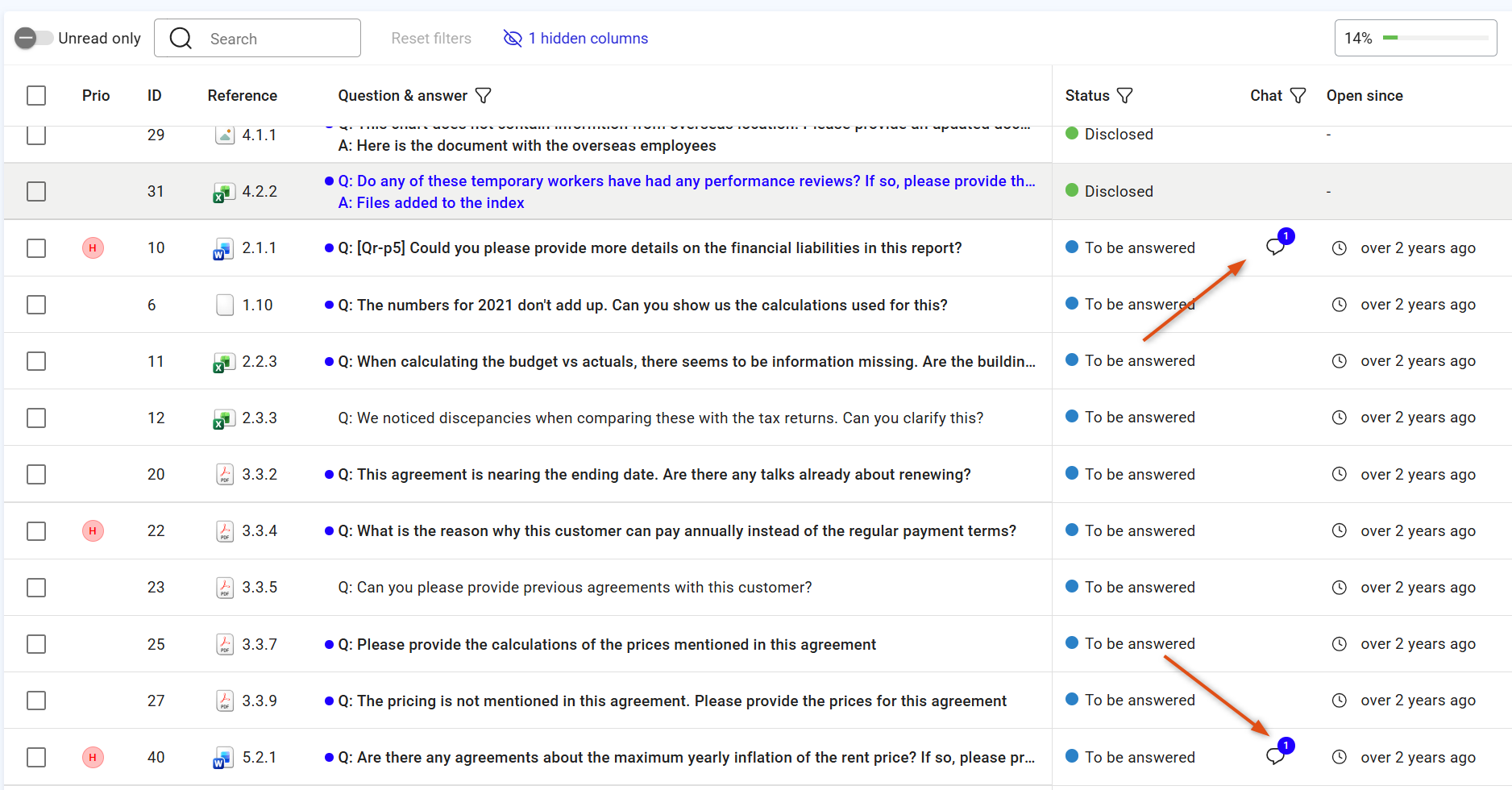The height and width of the screenshot is (790, 1512).
Task: Open the PDF file icon for 3.3.4
Action: [x=225, y=530]
